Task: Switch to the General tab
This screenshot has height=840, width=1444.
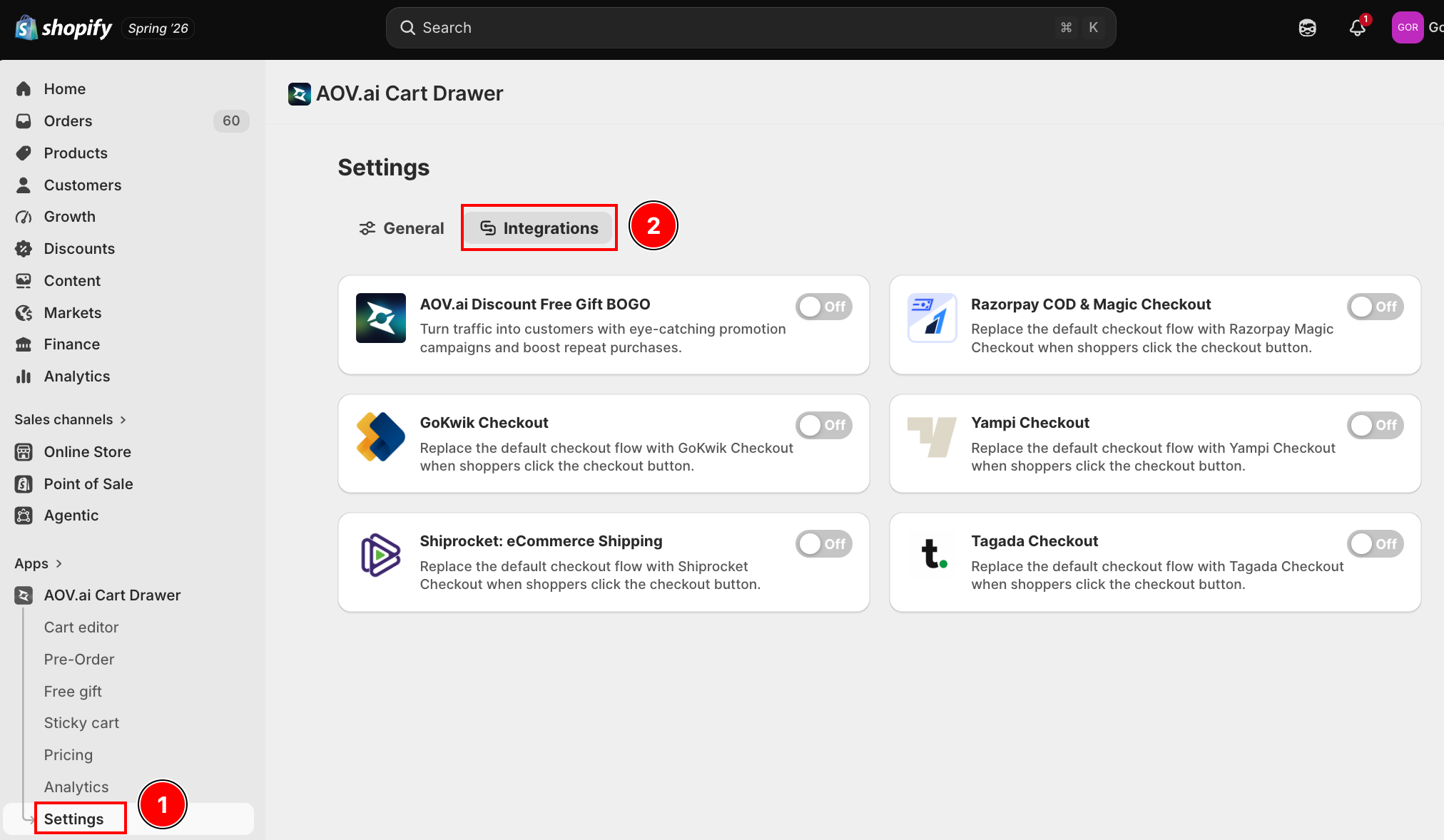Action: tap(401, 228)
